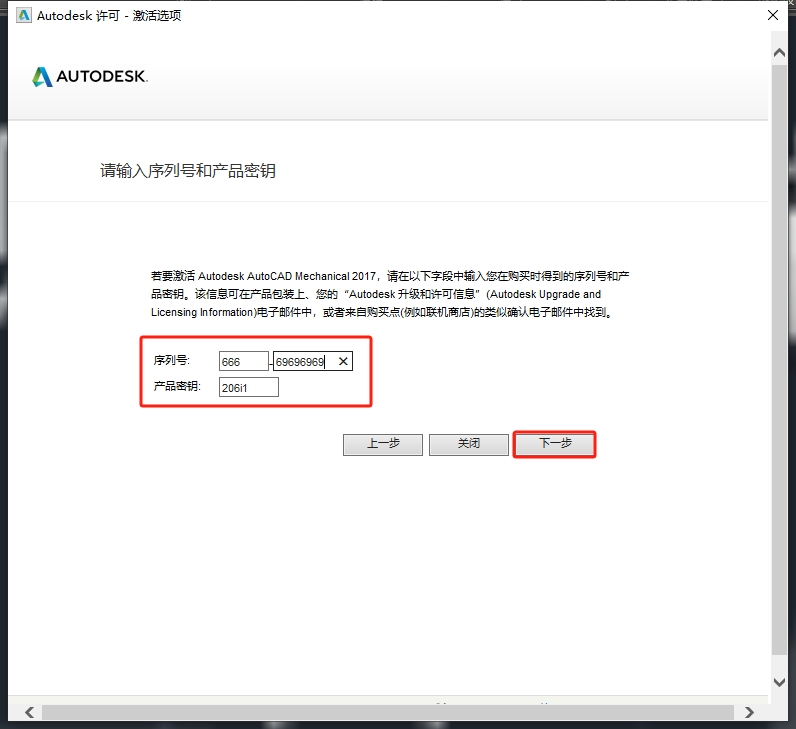Click the Autodesk app icon in title bar
This screenshot has width=796, height=729.
pos(24,15)
